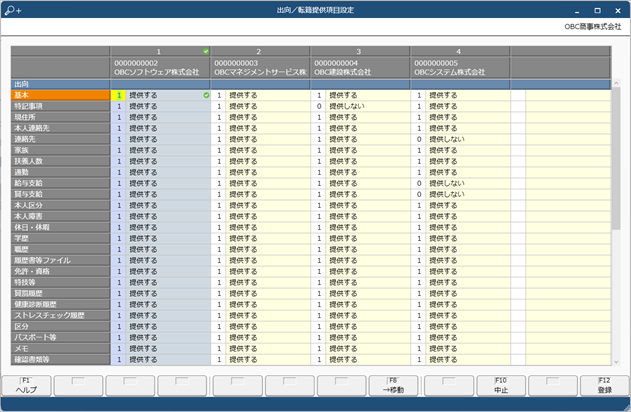This screenshot has width=631, height=412.
Task: Click the column number 3 header
Action: (360, 52)
